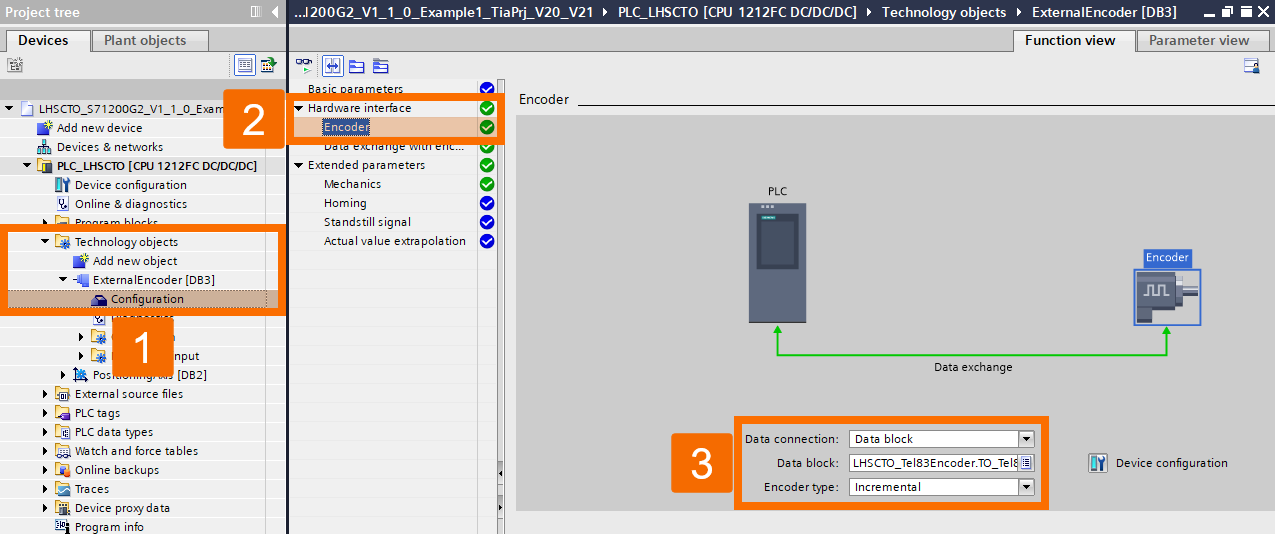Select Mechanics parameter page

click(x=352, y=184)
